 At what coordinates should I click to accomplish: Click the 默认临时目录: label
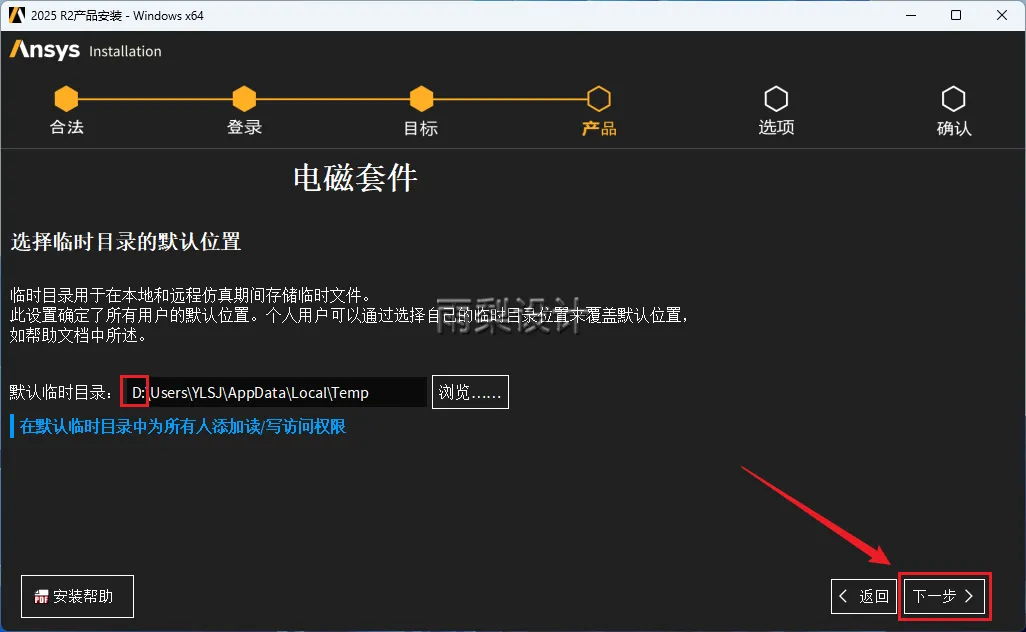coord(61,392)
